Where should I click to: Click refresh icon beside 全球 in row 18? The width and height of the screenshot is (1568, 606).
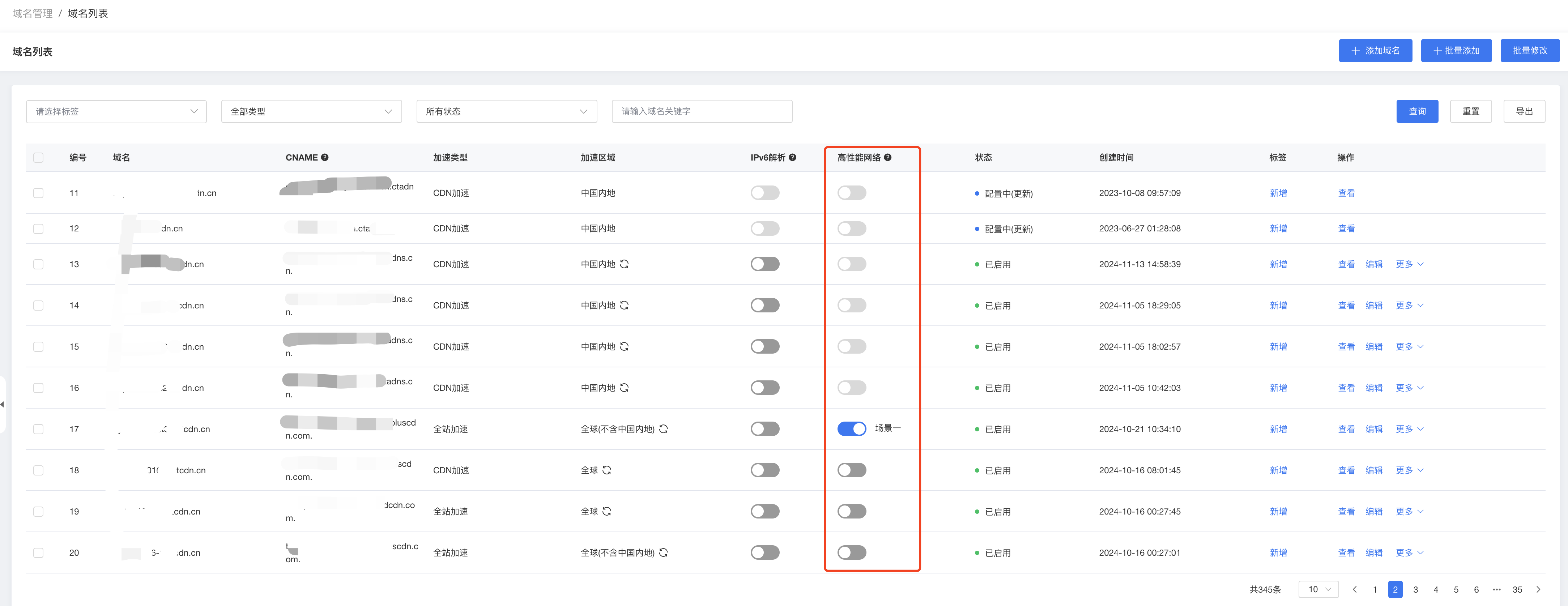coord(607,470)
